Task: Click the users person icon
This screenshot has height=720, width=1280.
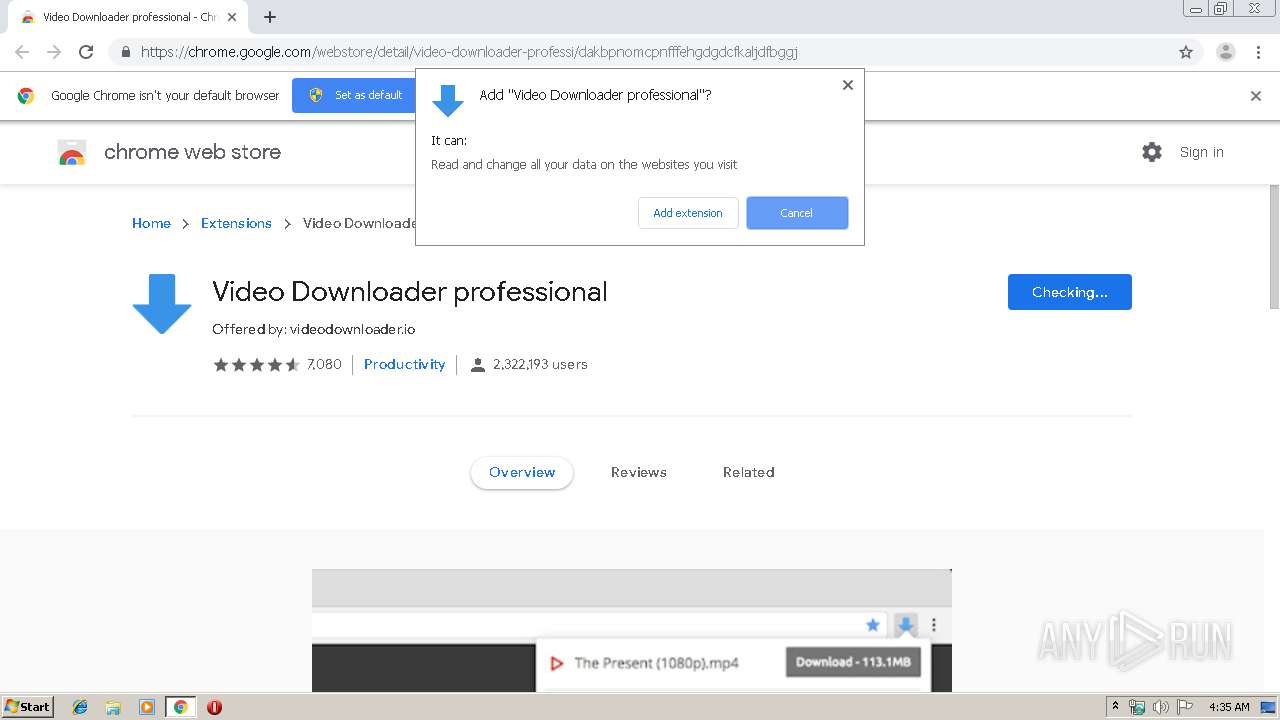Action: (x=477, y=365)
